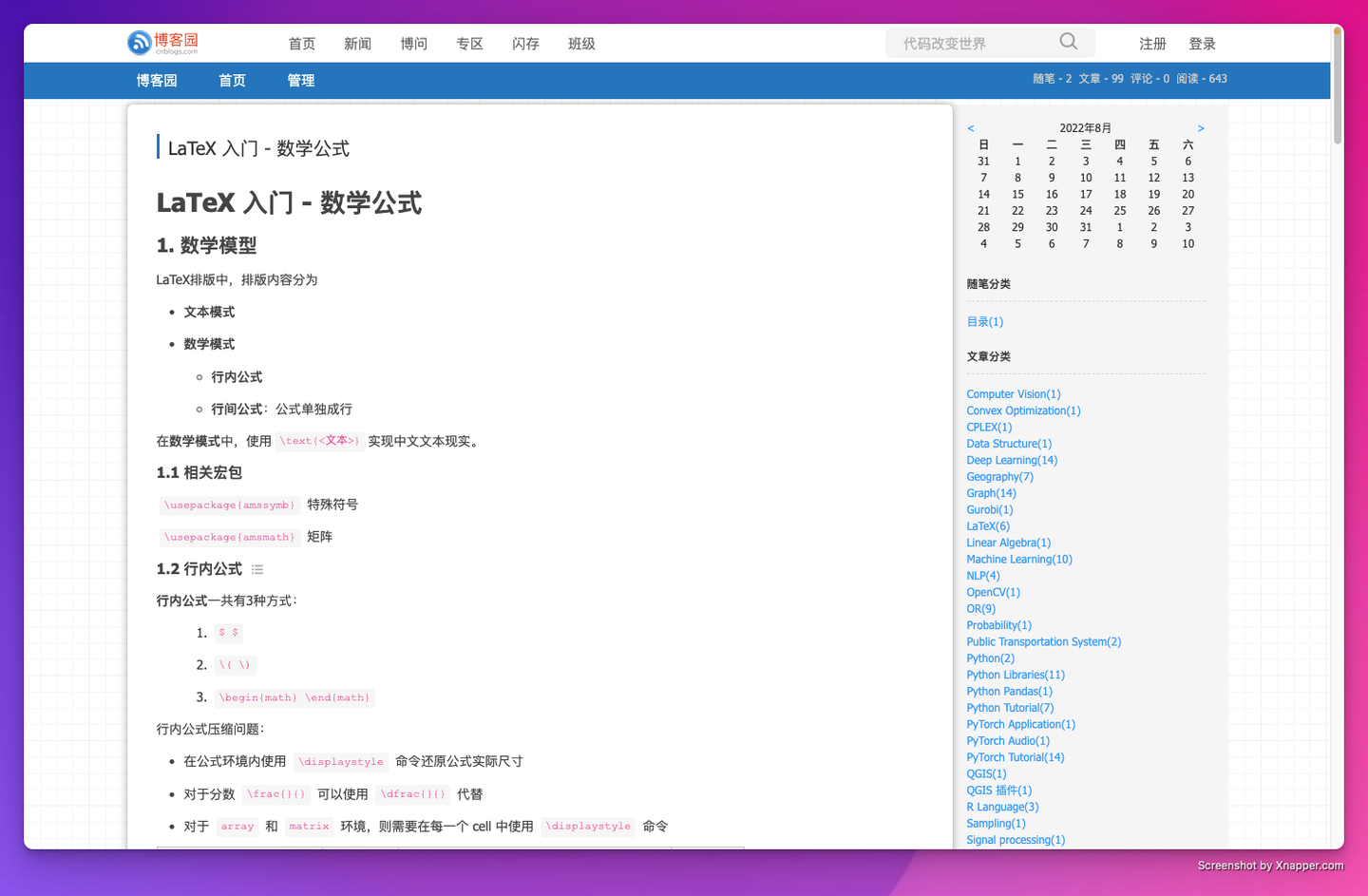
Task: Select August 15 on the calendar
Action: pos(1017,194)
